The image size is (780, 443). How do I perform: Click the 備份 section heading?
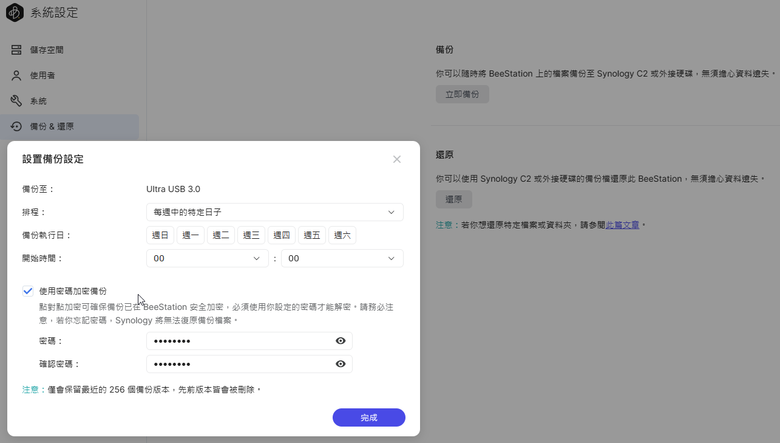(445, 50)
